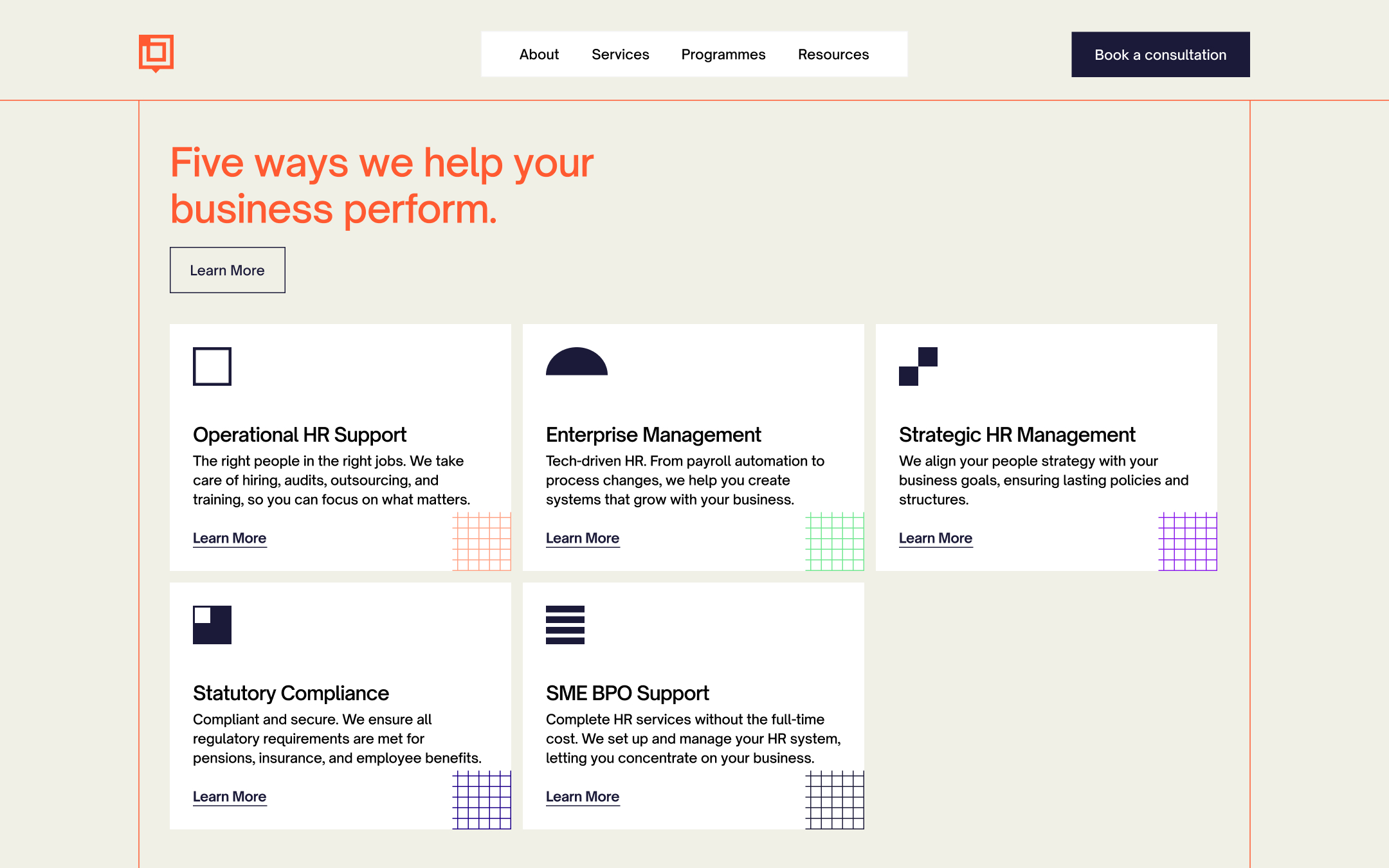Click the outlined Learn More button under headline
Viewport: 1389px width, 868px height.
tap(228, 270)
